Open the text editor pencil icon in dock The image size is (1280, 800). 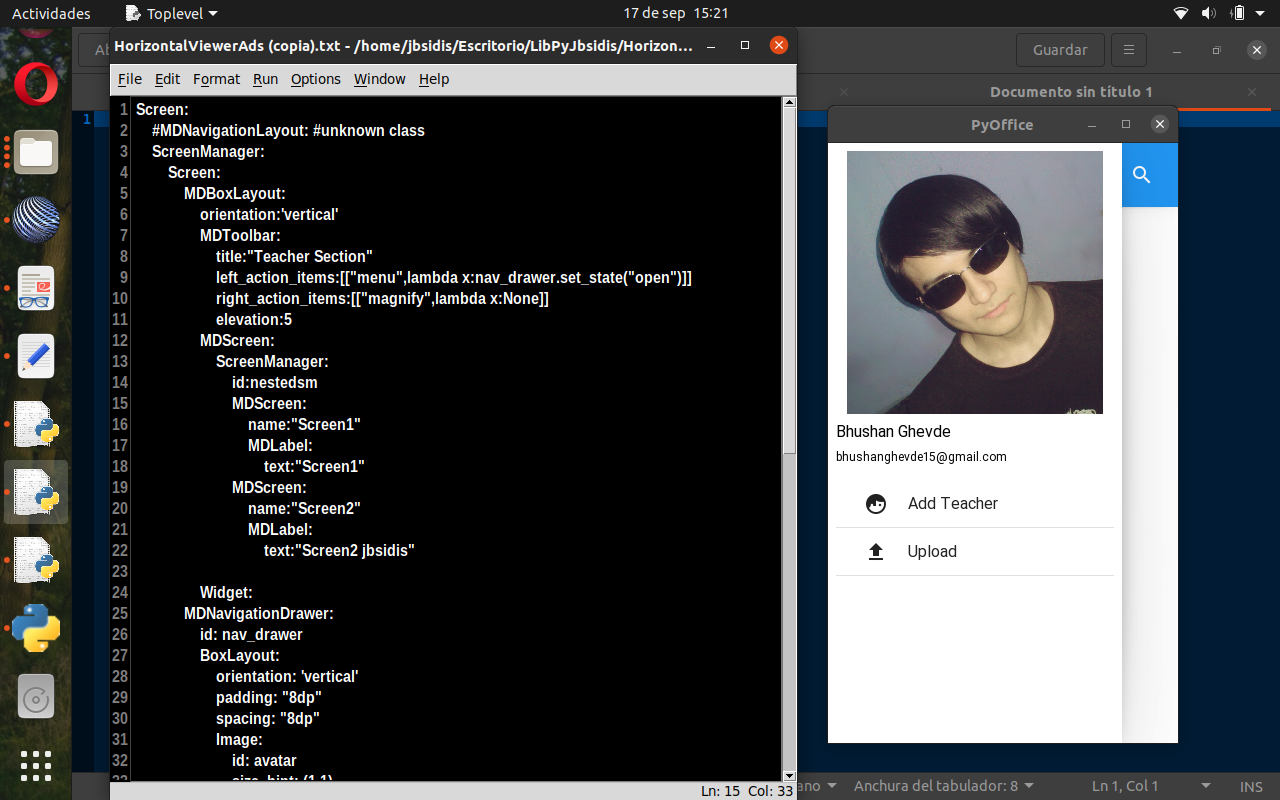click(x=36, y=356)
